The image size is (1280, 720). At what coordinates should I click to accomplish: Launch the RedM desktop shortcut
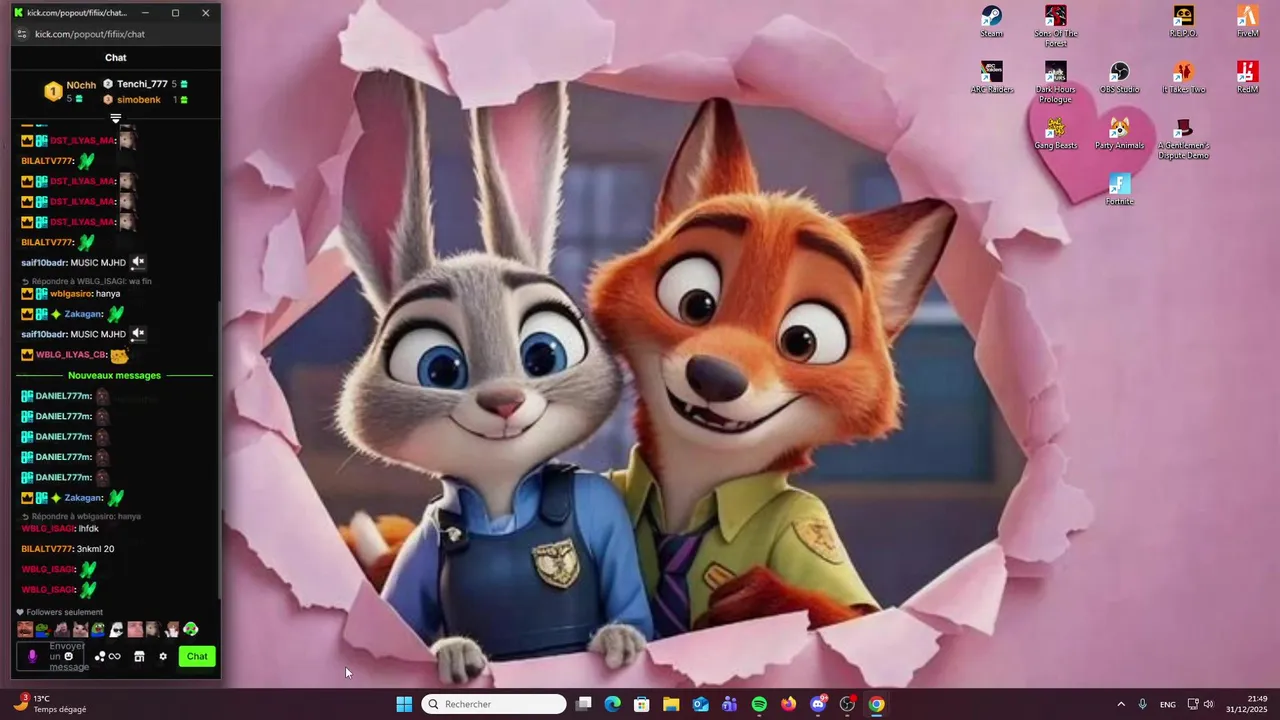[x=1247, y=77]
